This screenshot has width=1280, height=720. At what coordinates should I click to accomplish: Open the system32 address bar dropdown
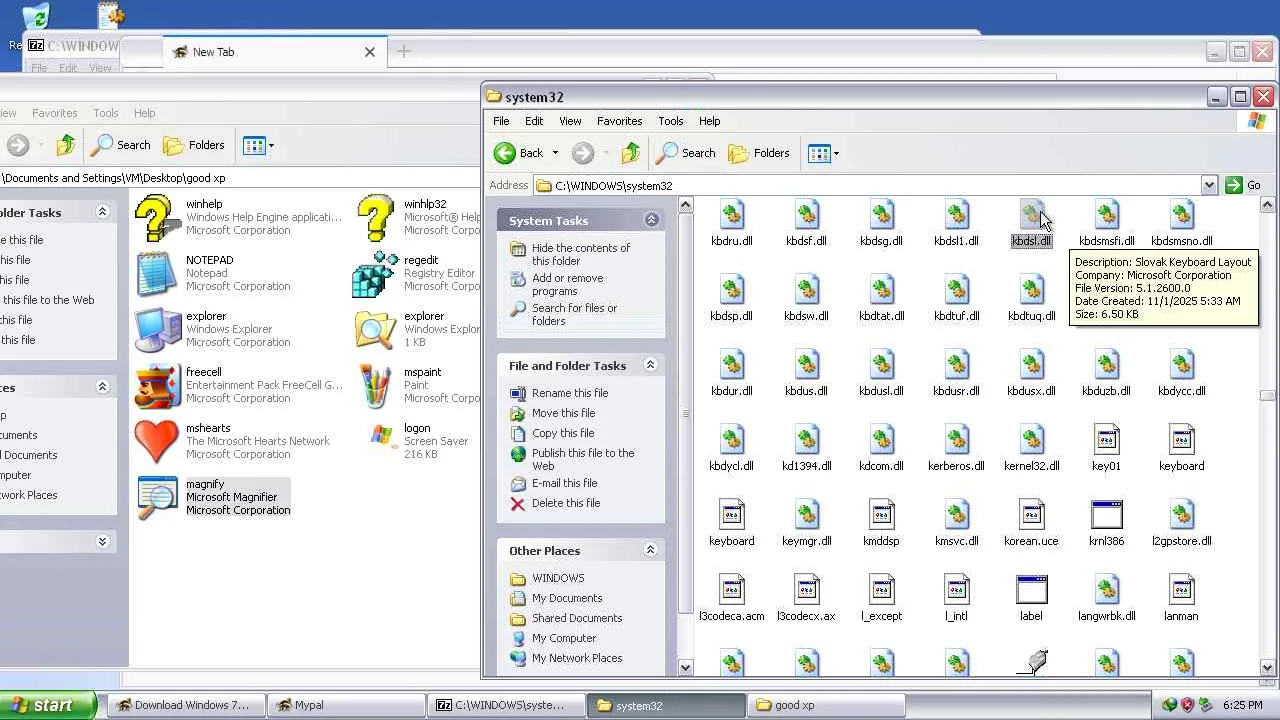point(1209,185)
